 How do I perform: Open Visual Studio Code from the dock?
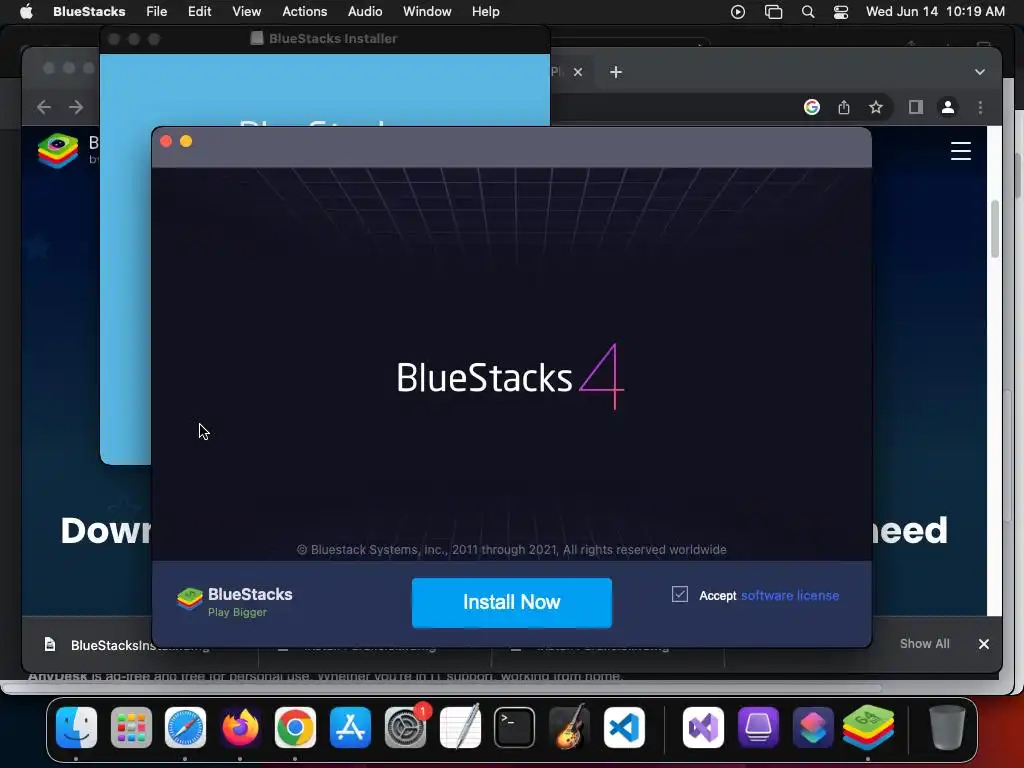pos(624,728)
